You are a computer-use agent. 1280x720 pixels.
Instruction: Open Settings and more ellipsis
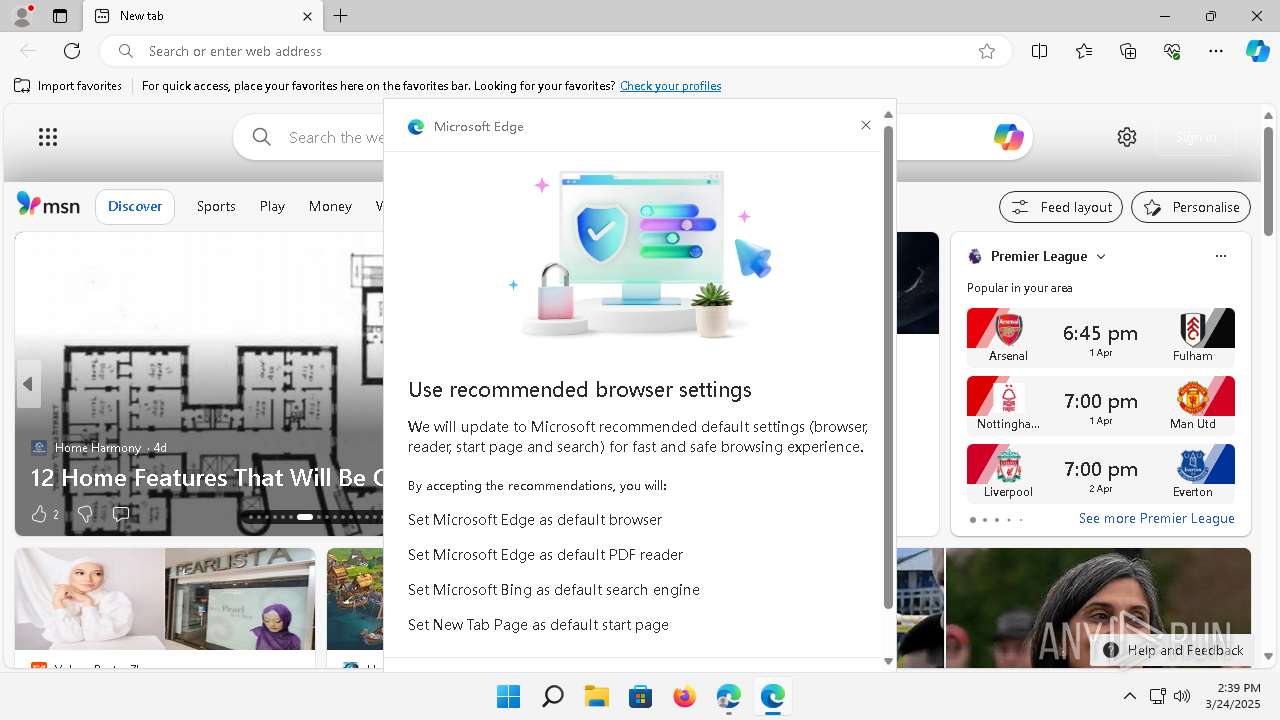coord(1216,51)
